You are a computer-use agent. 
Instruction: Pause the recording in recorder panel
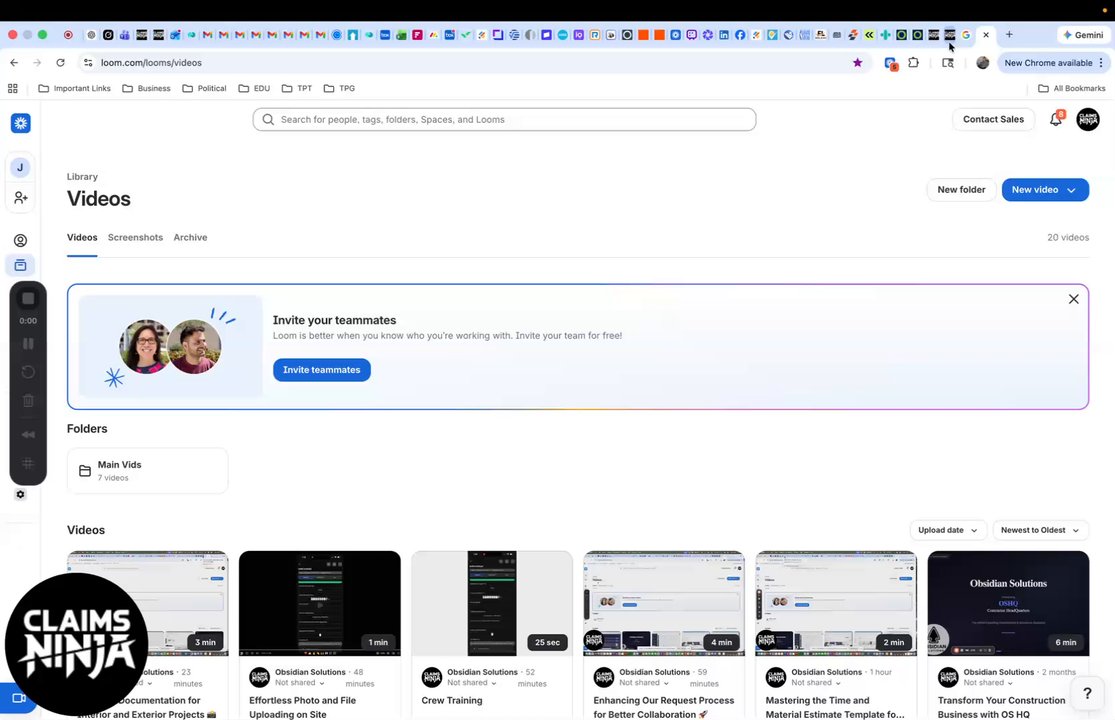[28, 344]
